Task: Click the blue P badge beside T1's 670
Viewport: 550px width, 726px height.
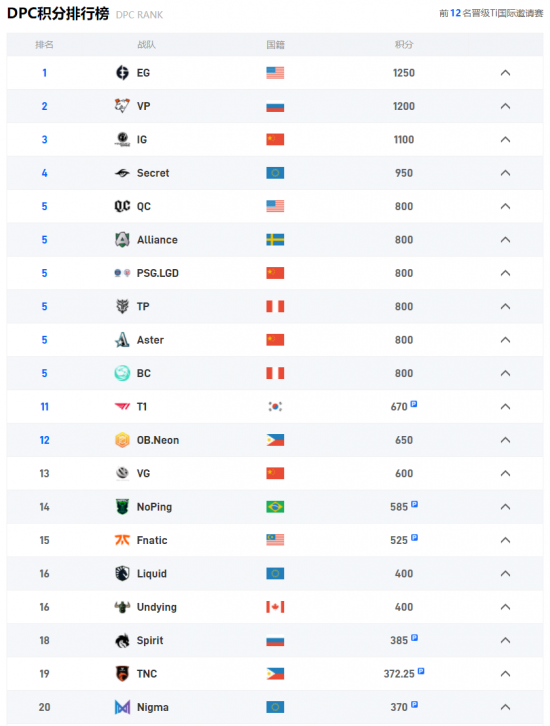Action: pyautogui.click(x=414, y=404)
